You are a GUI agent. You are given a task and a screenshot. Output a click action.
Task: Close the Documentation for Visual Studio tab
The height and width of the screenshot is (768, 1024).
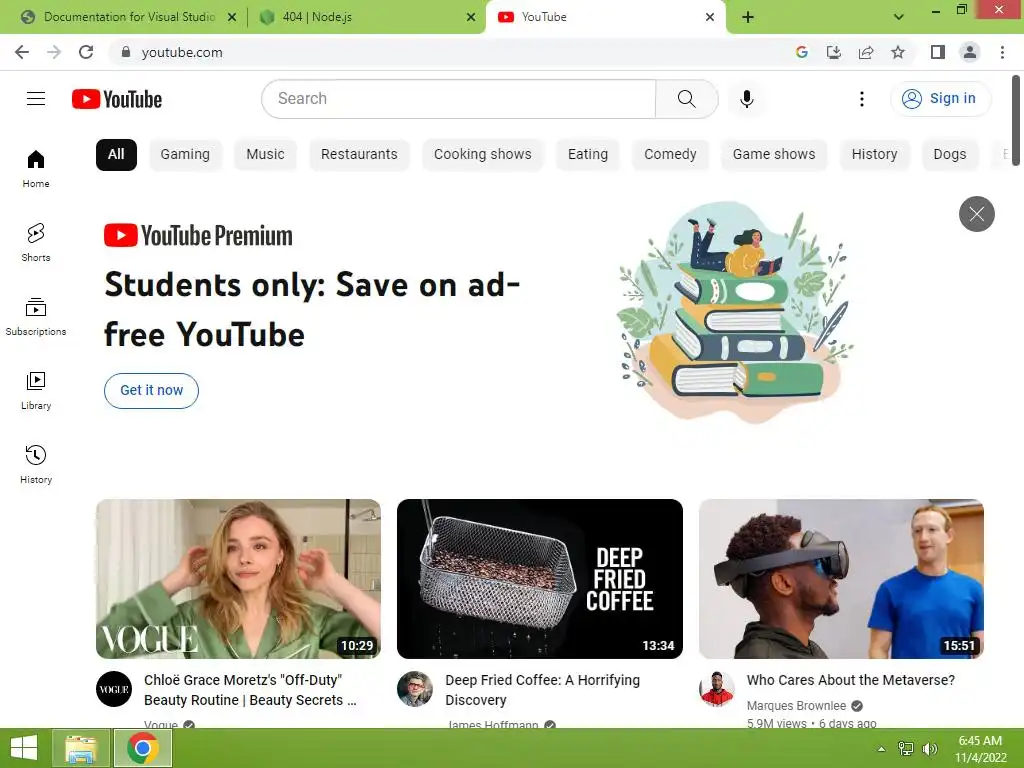(232, 17)
